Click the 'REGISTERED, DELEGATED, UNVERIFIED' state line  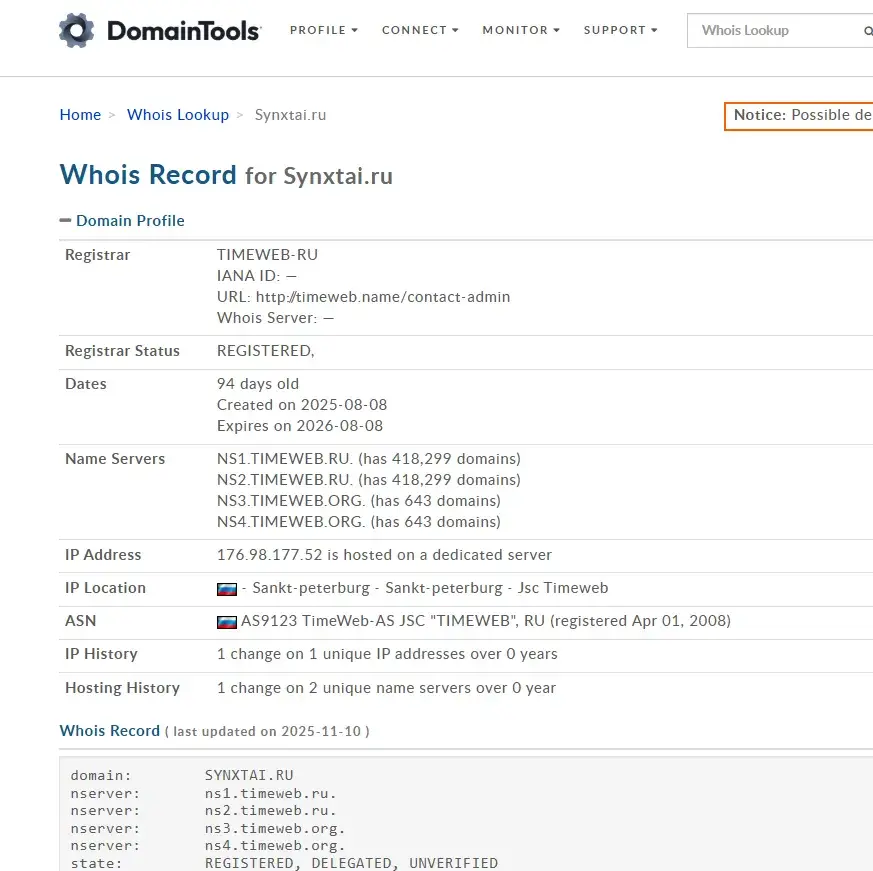[351, 863]
